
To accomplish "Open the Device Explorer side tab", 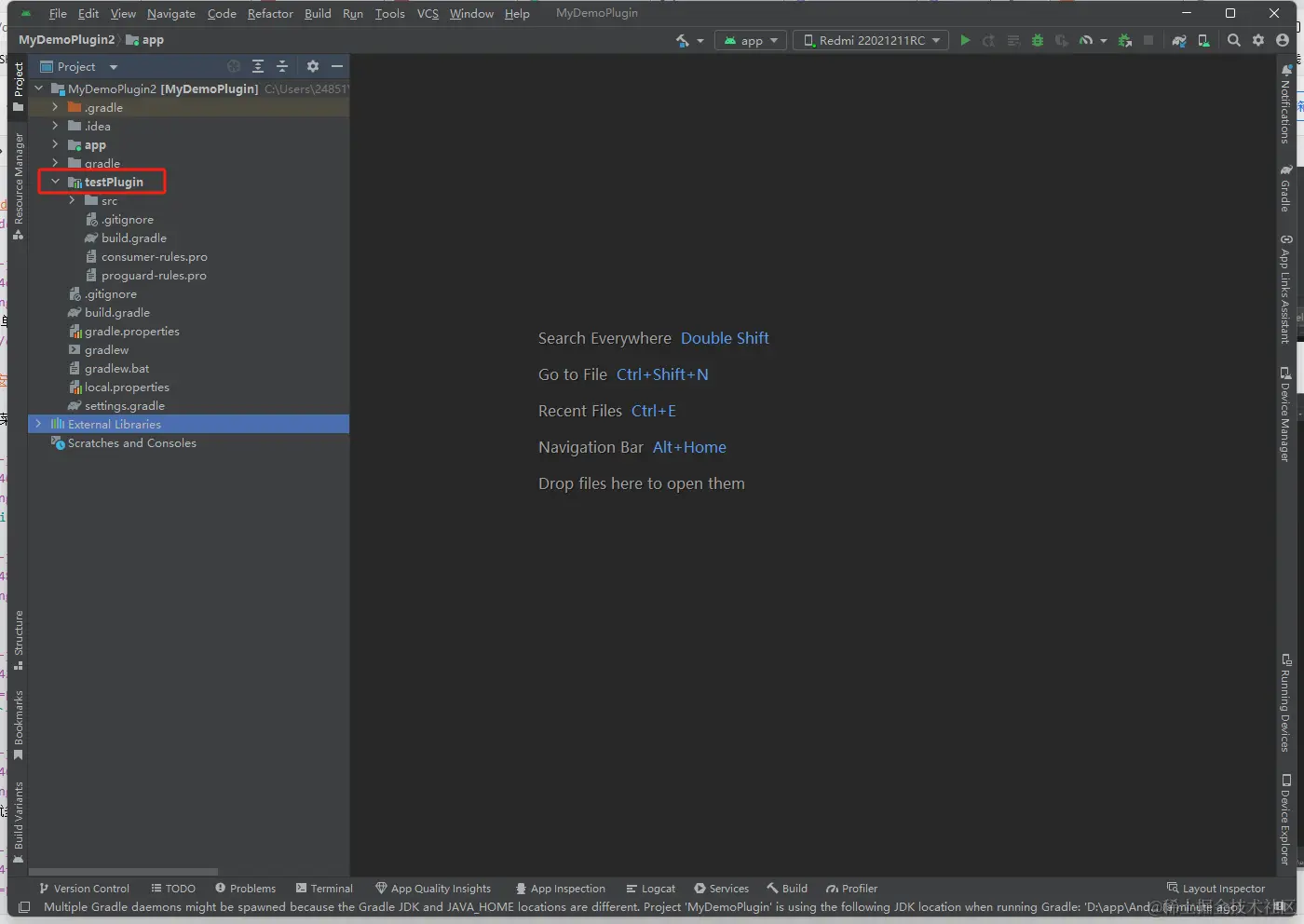I will [x=1285, y=820].
